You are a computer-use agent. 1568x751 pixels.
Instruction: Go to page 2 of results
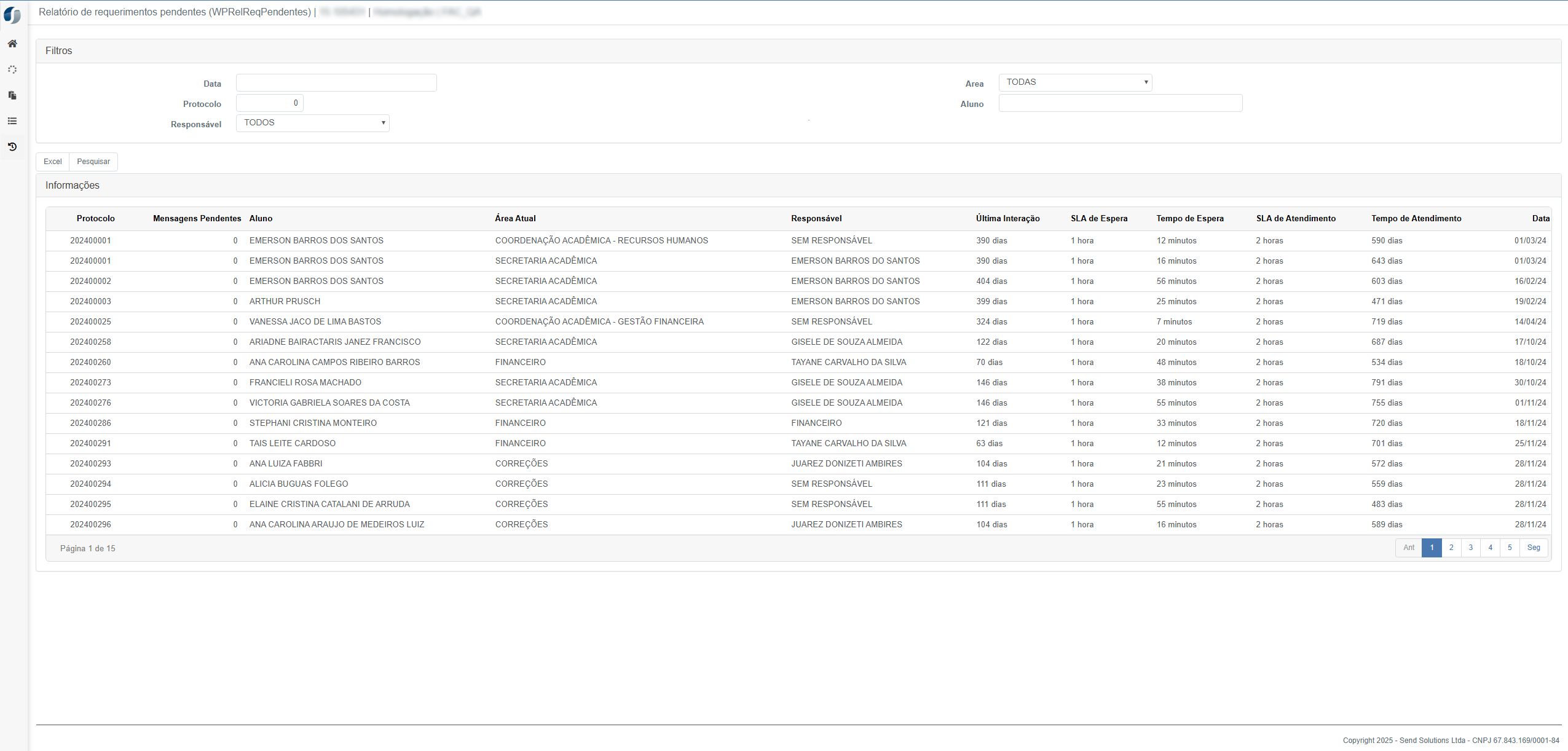click(1451, 548)
